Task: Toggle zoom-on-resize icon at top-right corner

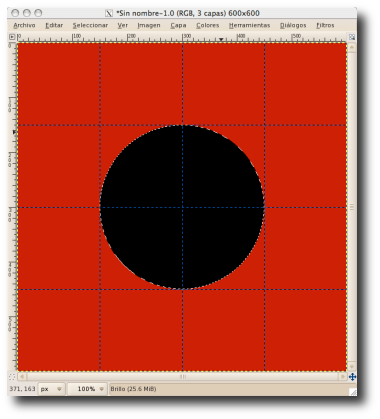Action: (x=352, y=37)
